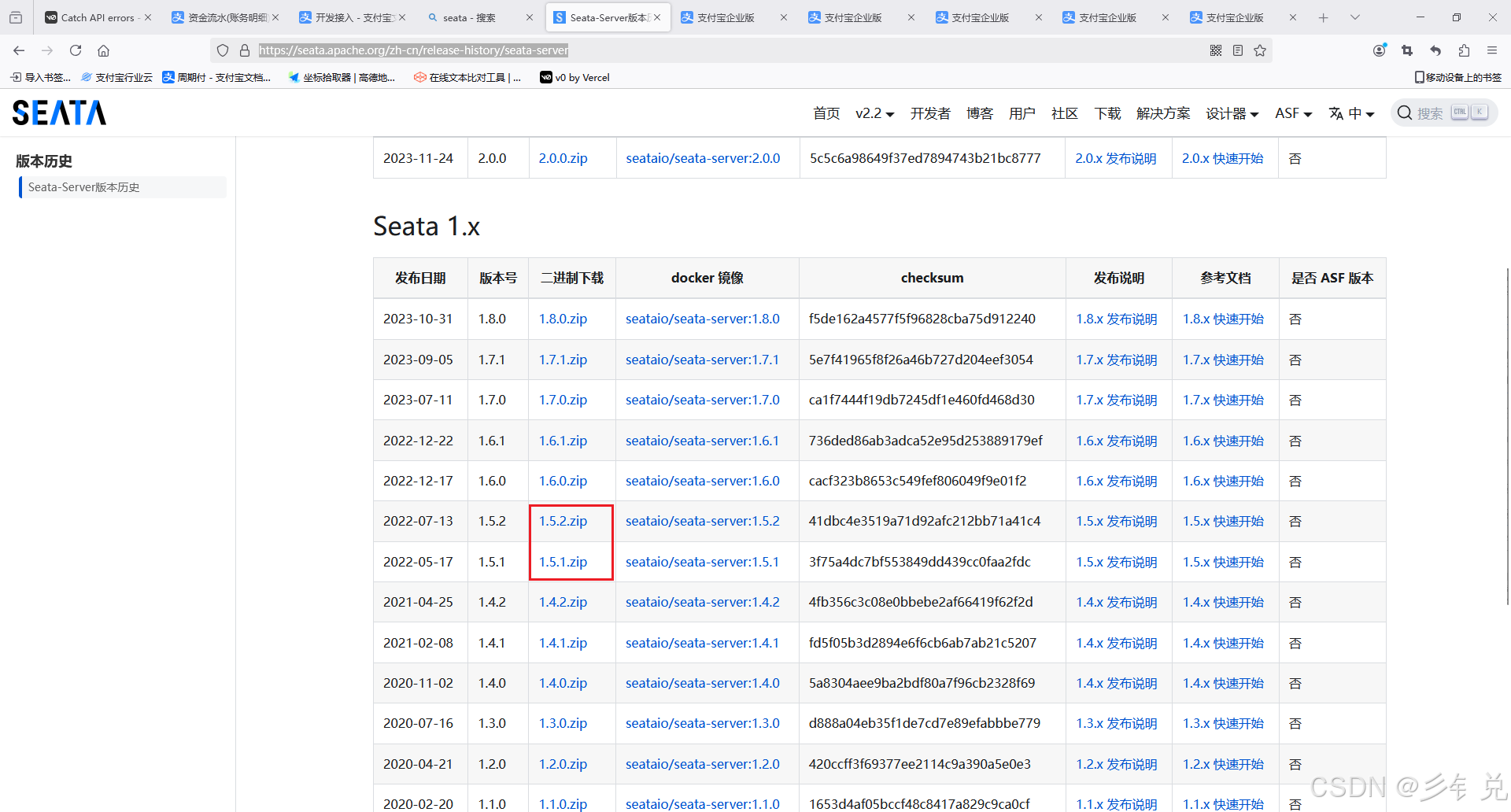
Task: Open the 博客 nav item
Action: (x=980, y=113)
